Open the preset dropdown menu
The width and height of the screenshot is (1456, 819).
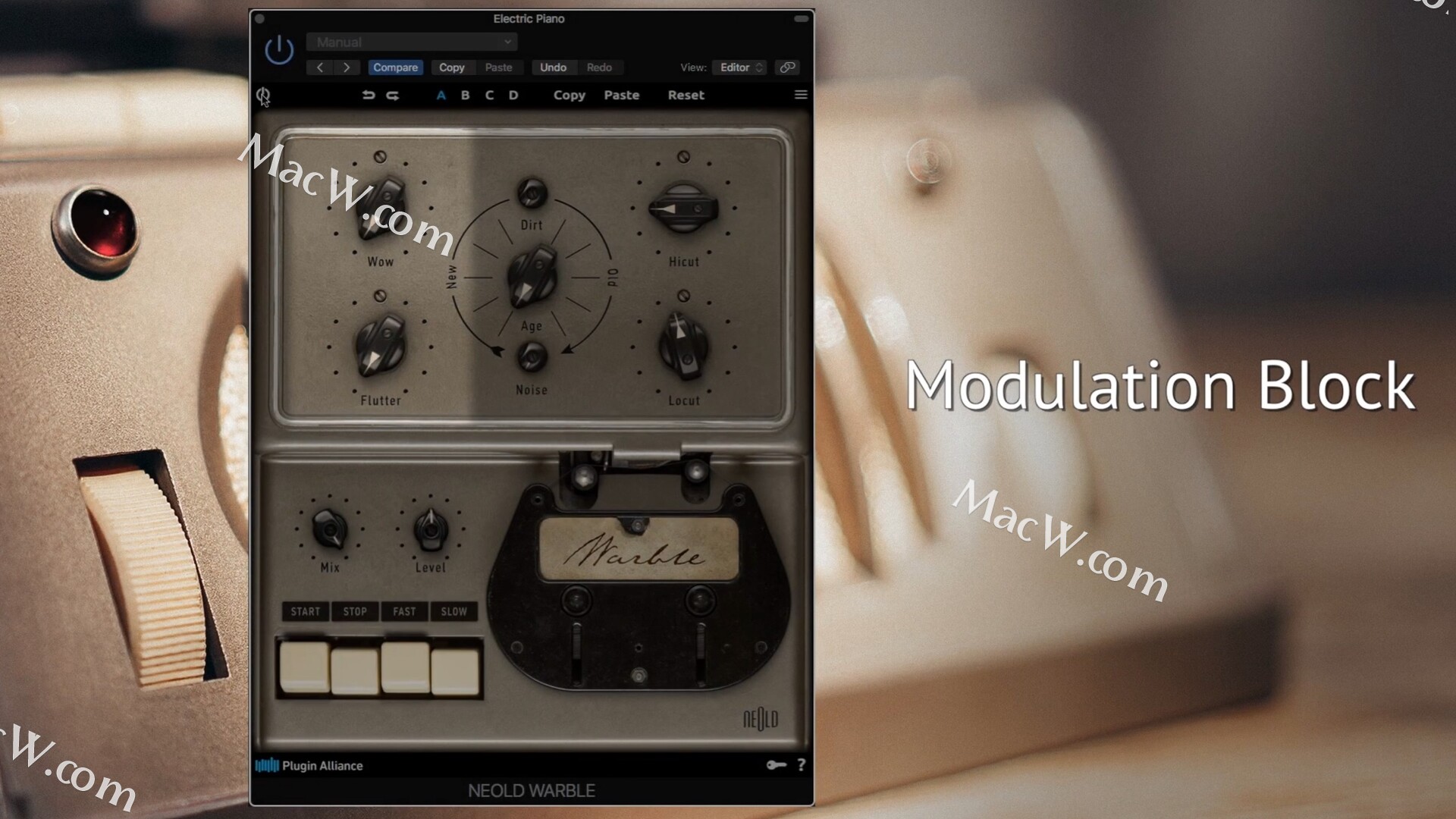coord(413,42)
